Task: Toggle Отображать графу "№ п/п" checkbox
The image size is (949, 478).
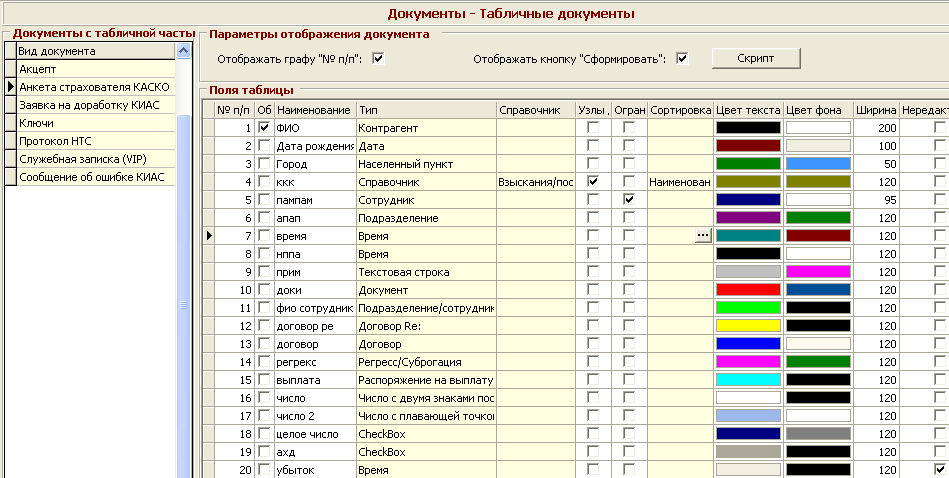Action: (379, 59)
